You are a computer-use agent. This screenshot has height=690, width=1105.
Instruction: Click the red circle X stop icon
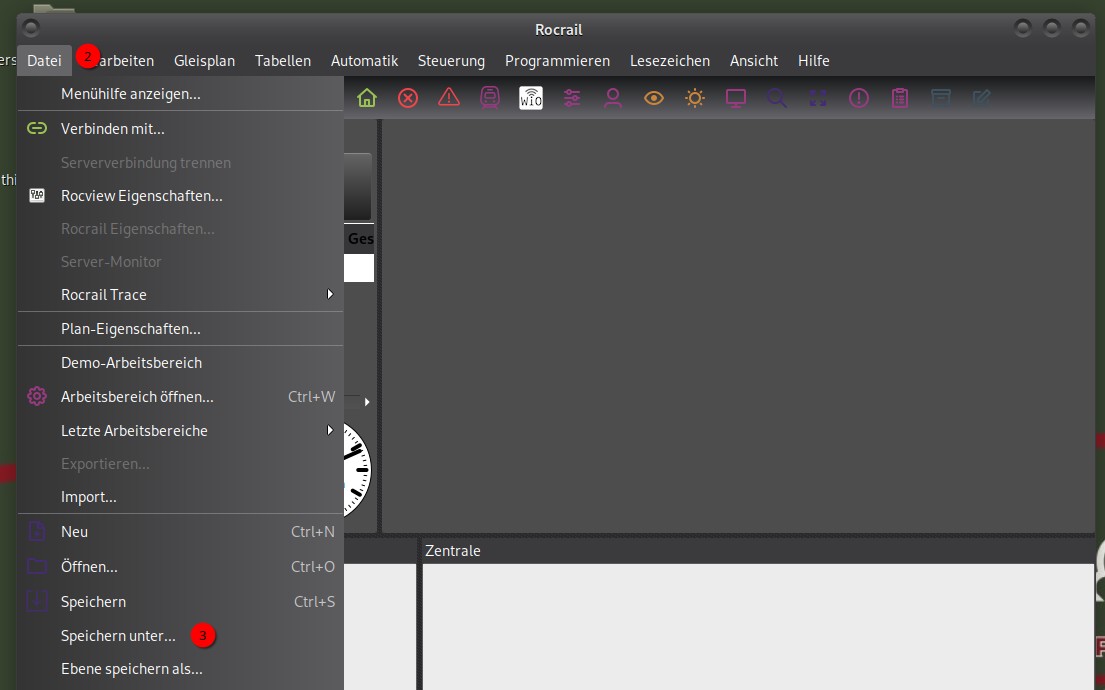click(408, 98)
